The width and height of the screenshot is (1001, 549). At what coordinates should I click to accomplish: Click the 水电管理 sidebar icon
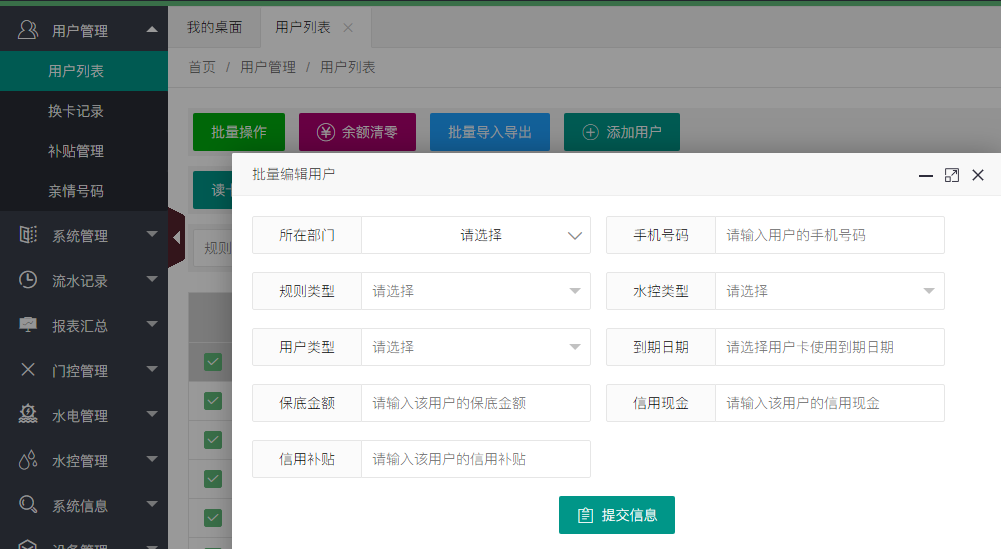tap(28, 415)
